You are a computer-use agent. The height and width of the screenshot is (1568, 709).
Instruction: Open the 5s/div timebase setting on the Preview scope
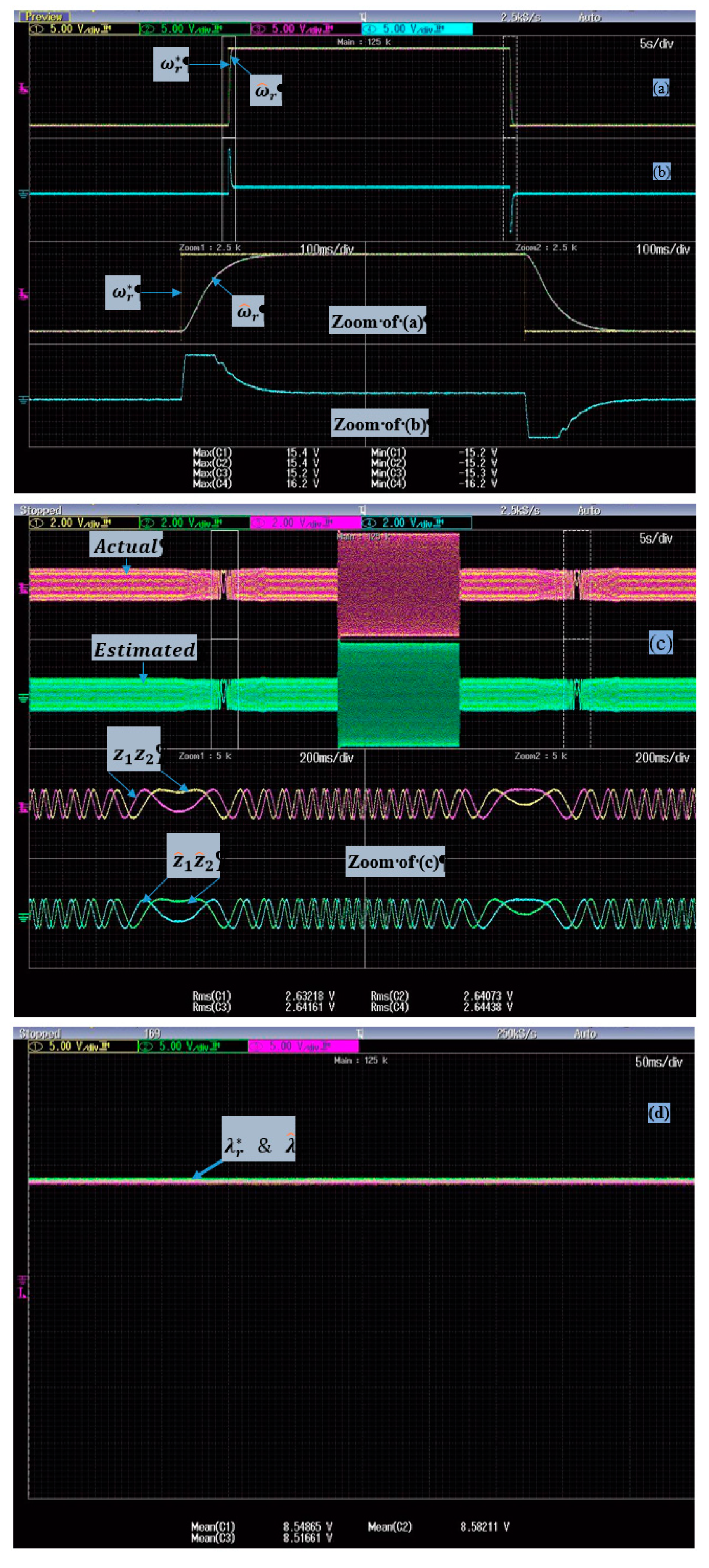point(656,43)
